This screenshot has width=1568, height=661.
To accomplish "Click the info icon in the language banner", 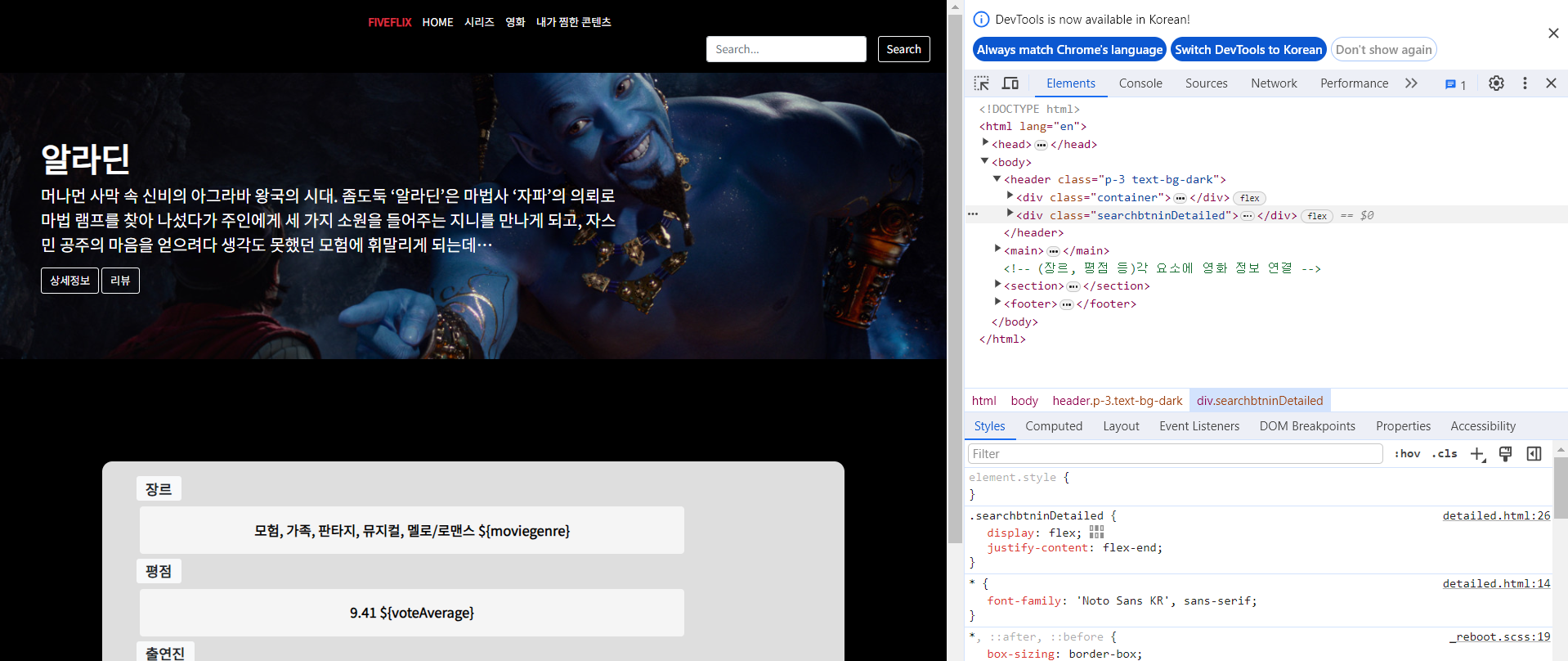I will click(x=981, y=20).
